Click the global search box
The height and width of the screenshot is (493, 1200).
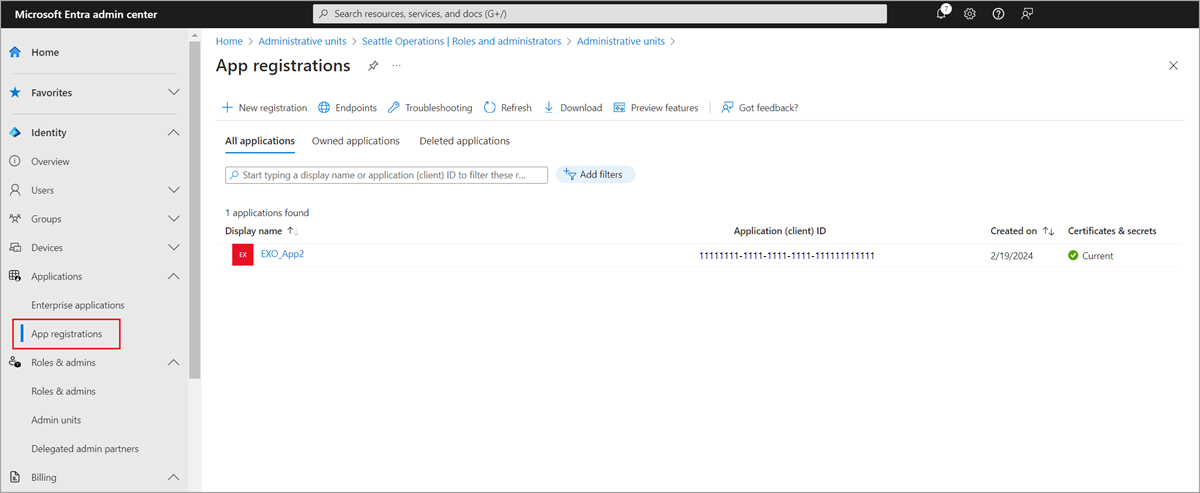600,14
